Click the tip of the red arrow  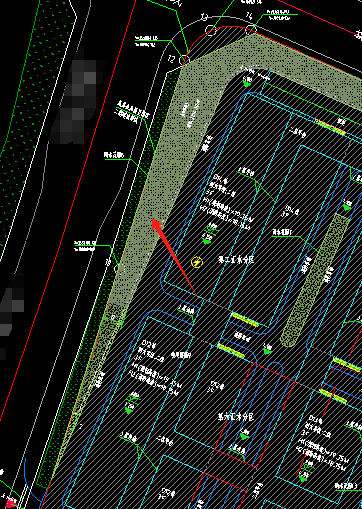pyautogui.click(x=153, y=220)
